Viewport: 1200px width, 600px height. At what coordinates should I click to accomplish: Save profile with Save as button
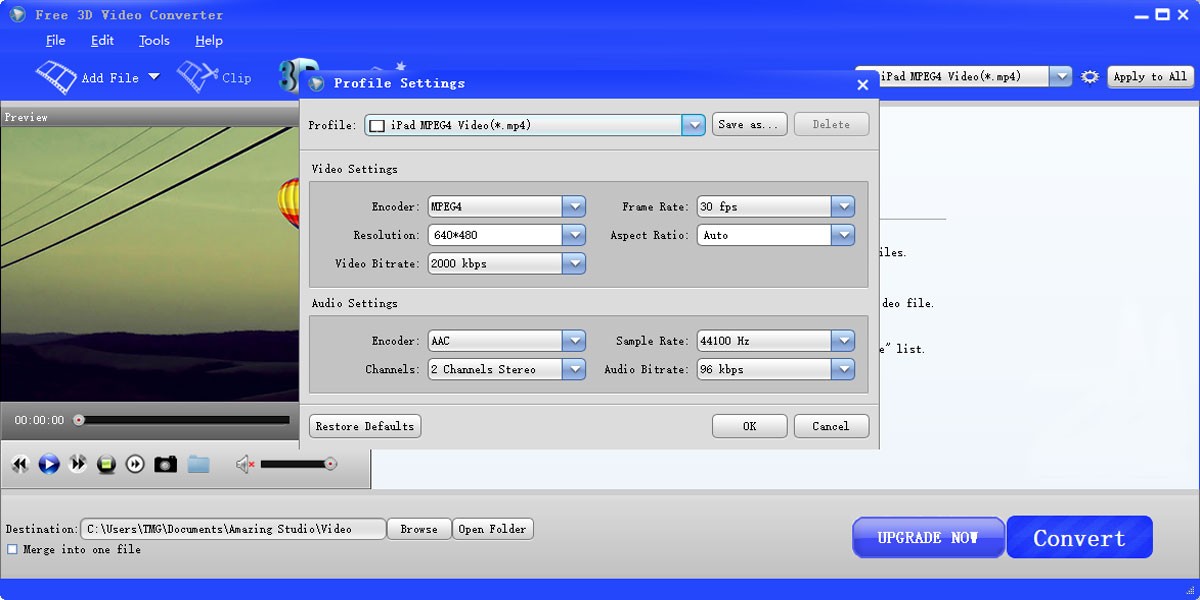click(749, 124)
